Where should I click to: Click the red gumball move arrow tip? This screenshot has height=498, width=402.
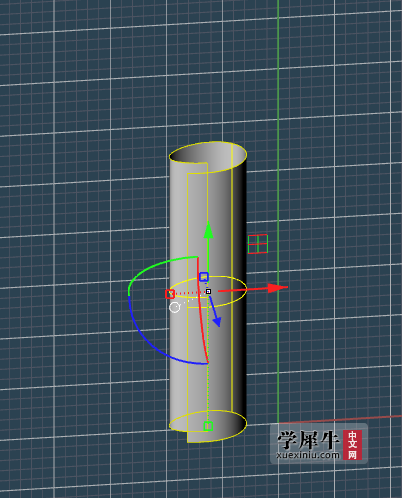278,288
